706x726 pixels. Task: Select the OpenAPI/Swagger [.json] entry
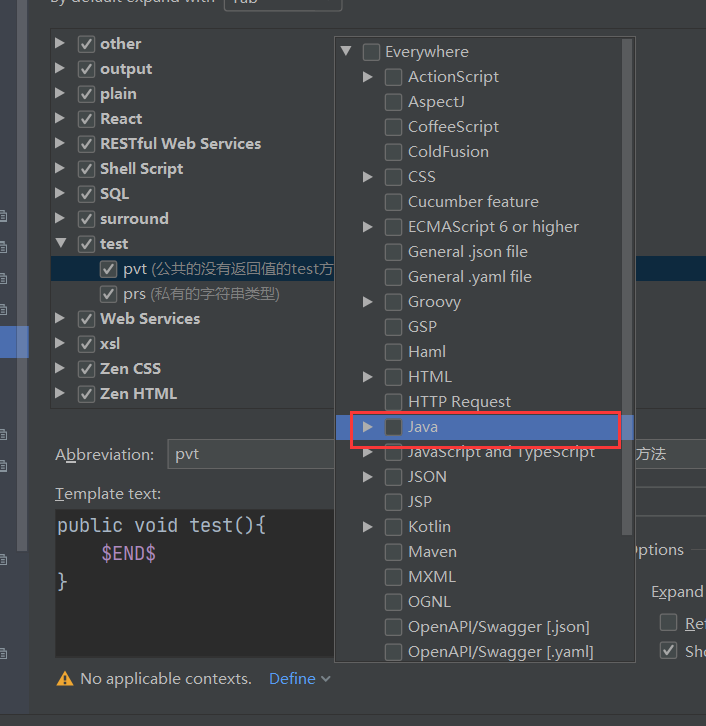499,627
